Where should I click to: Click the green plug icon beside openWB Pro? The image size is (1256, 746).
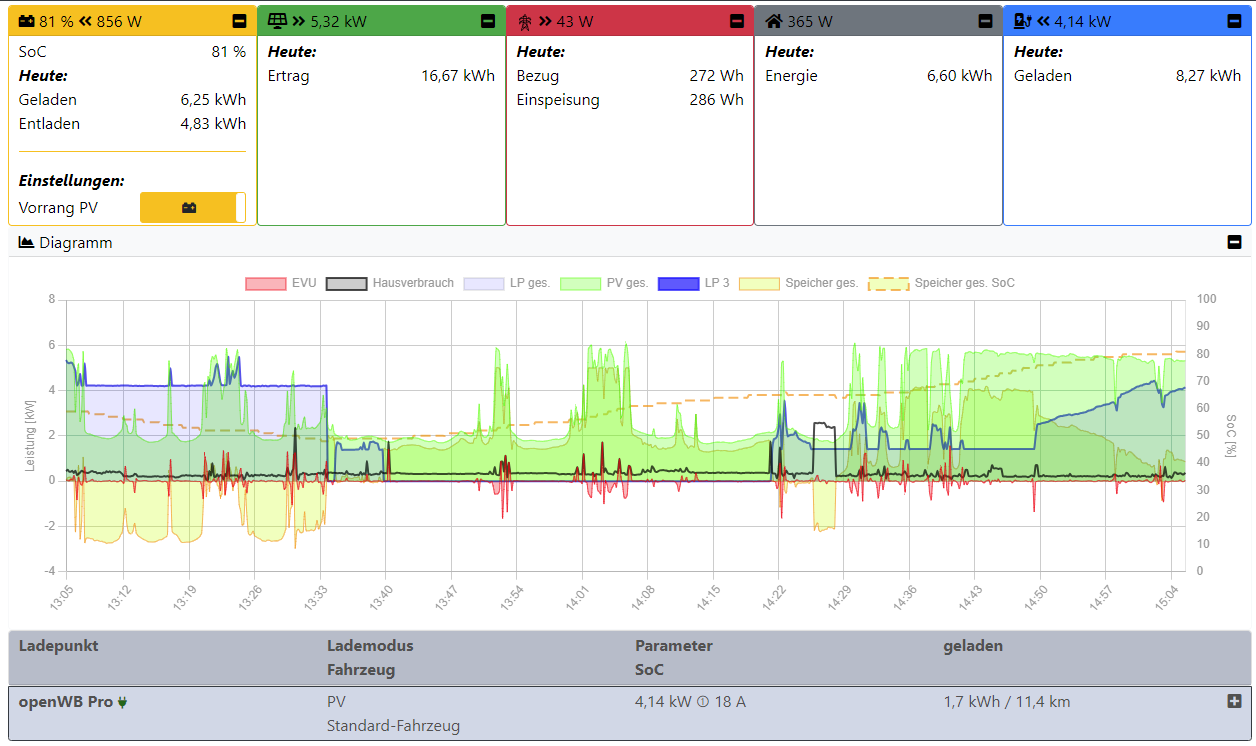pos(123,703)
